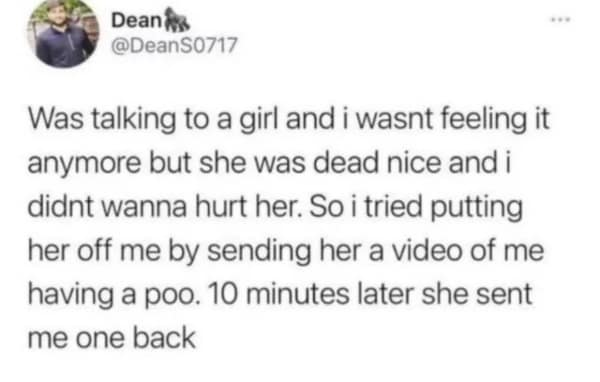
Task: Click the tweet line starting 'her off me'
Action: tap(286, 251)
